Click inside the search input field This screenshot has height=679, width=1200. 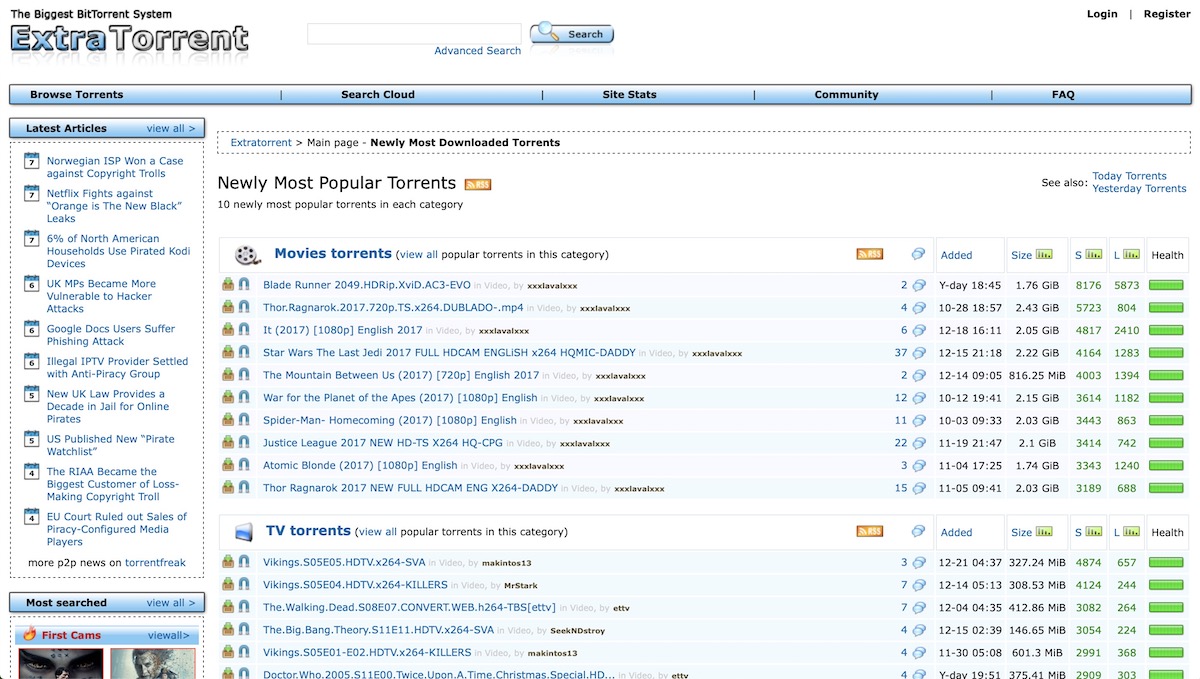pos(413,33)
